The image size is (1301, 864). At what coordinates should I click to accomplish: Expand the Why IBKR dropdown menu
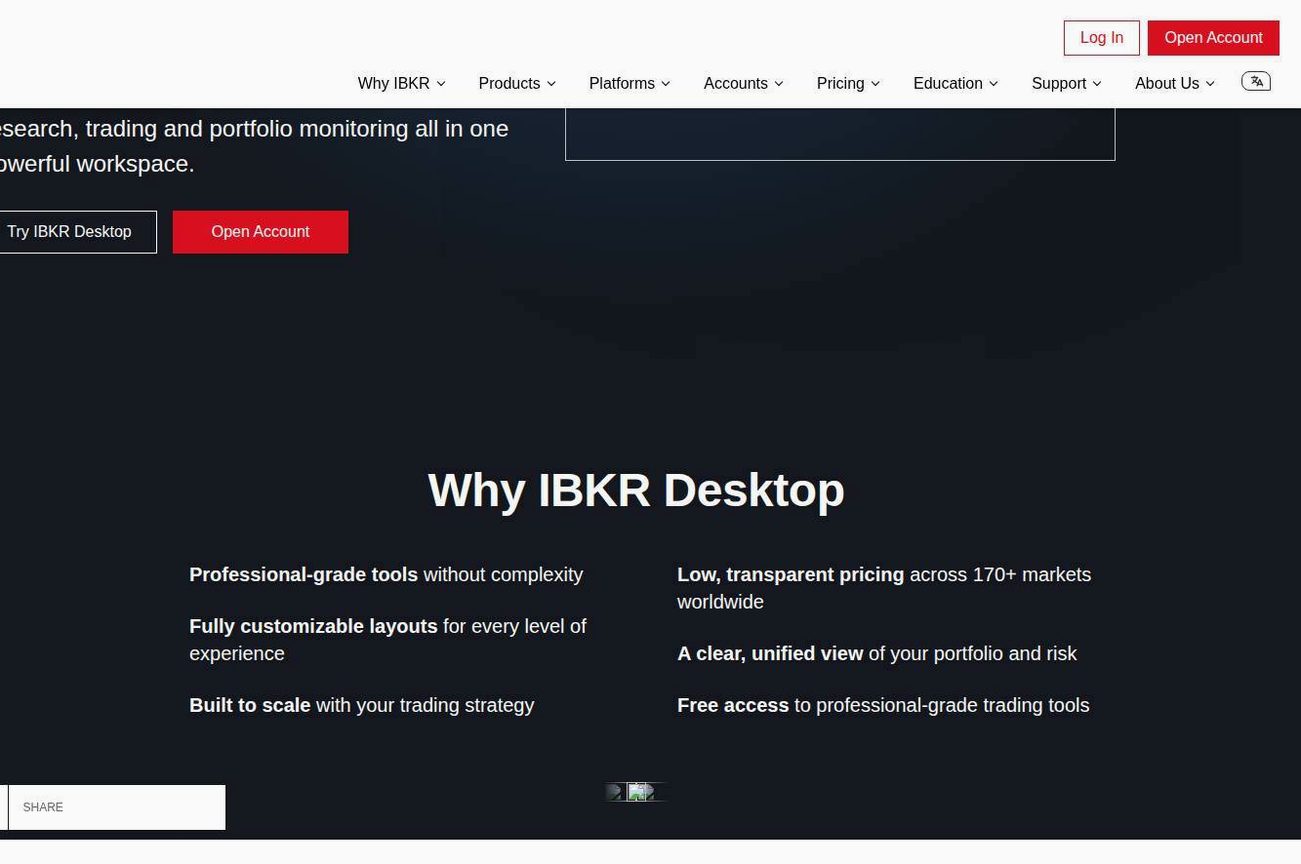coord(401,84)
